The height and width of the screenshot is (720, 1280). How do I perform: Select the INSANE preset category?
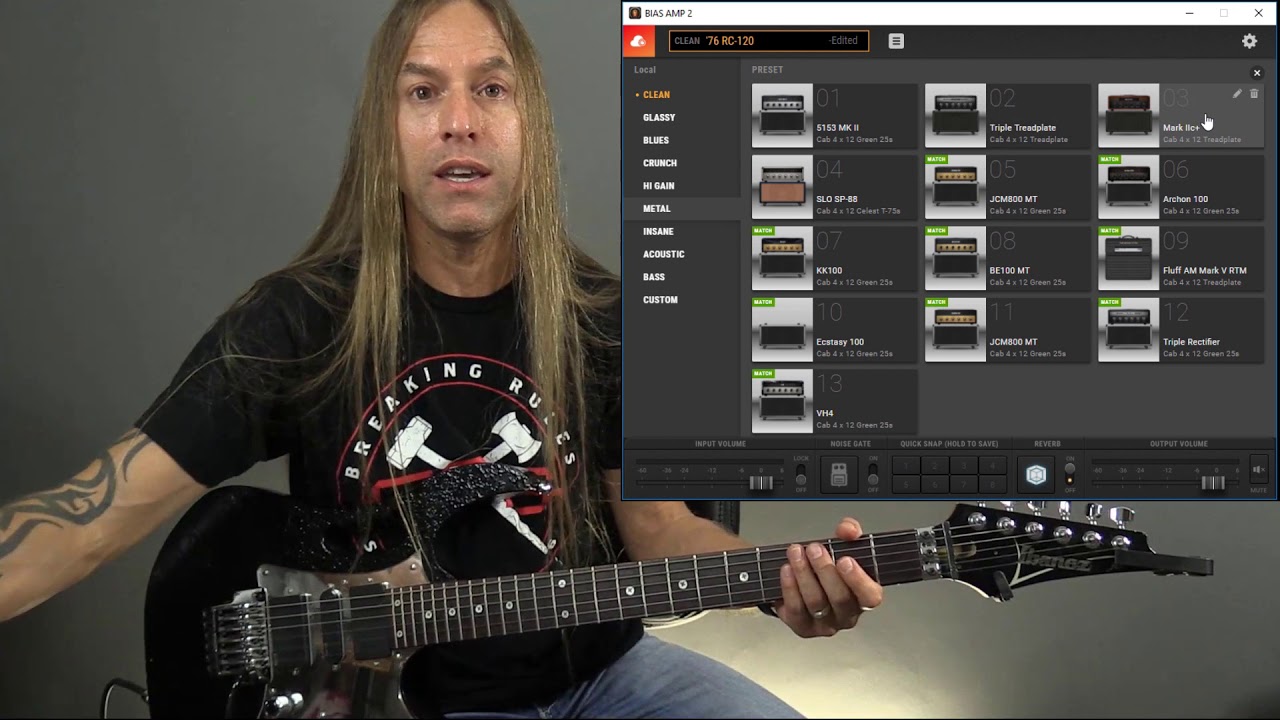click(x=658, y=232)
